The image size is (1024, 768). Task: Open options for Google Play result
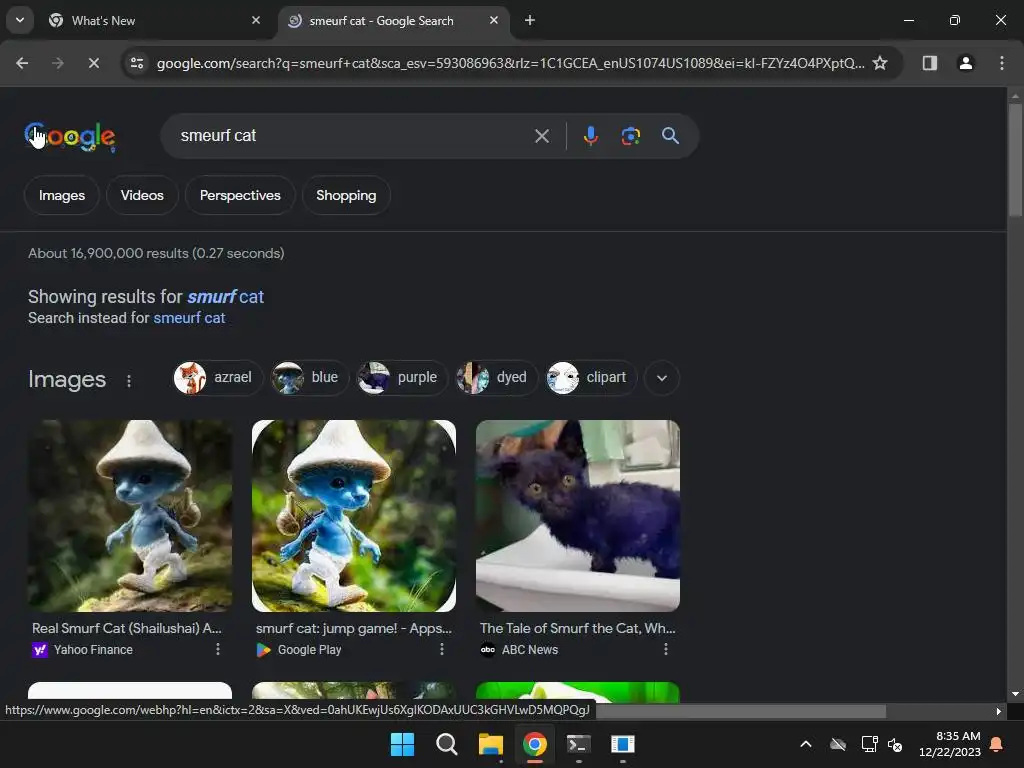tap(441, 649)
